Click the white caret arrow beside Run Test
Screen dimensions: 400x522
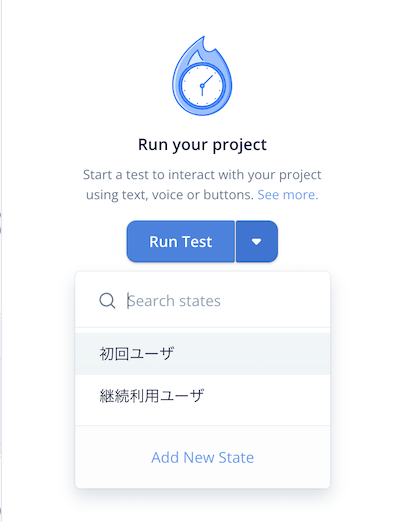[256, 242]
